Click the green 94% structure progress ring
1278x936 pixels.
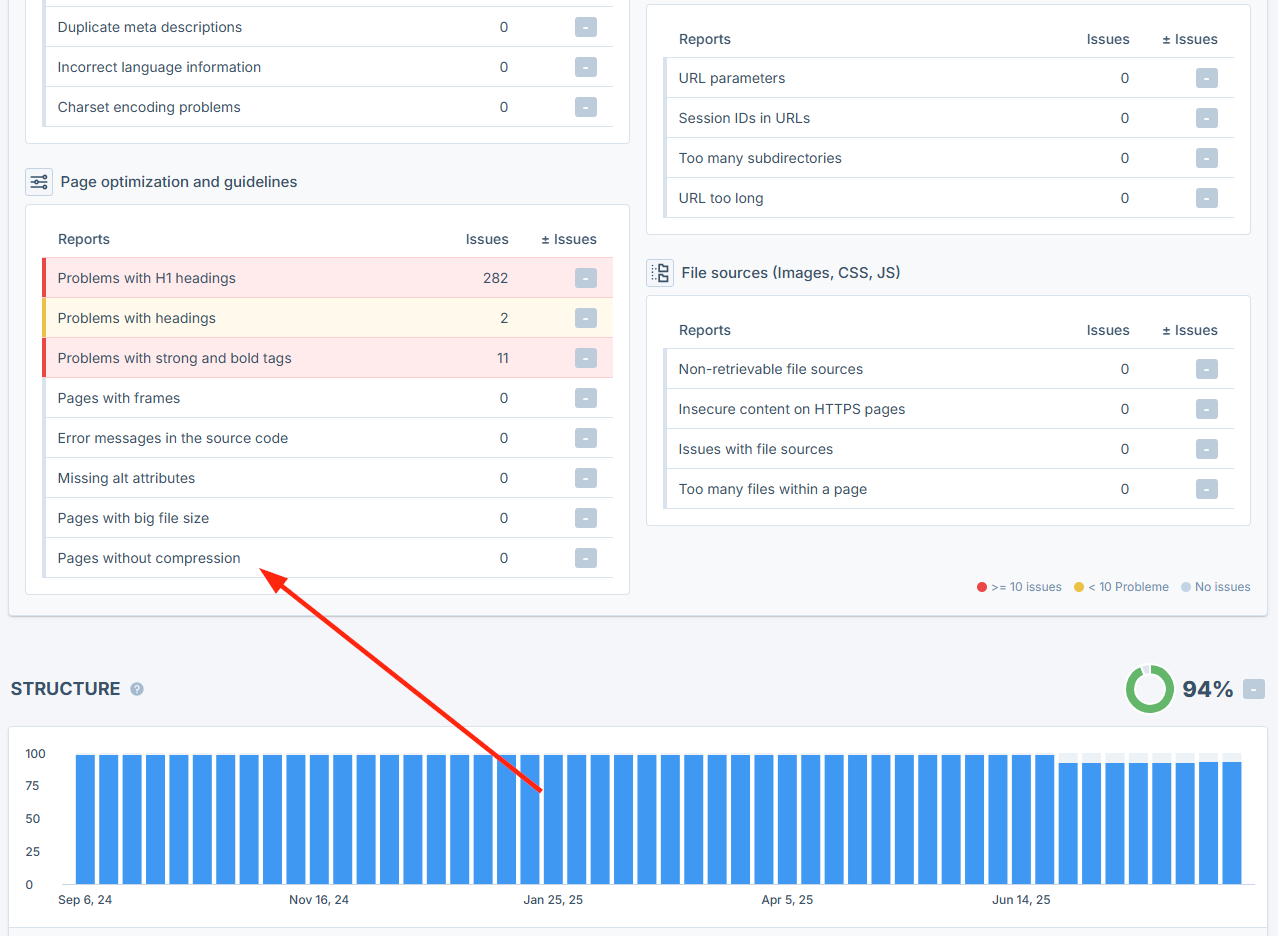pos(1149,689)
